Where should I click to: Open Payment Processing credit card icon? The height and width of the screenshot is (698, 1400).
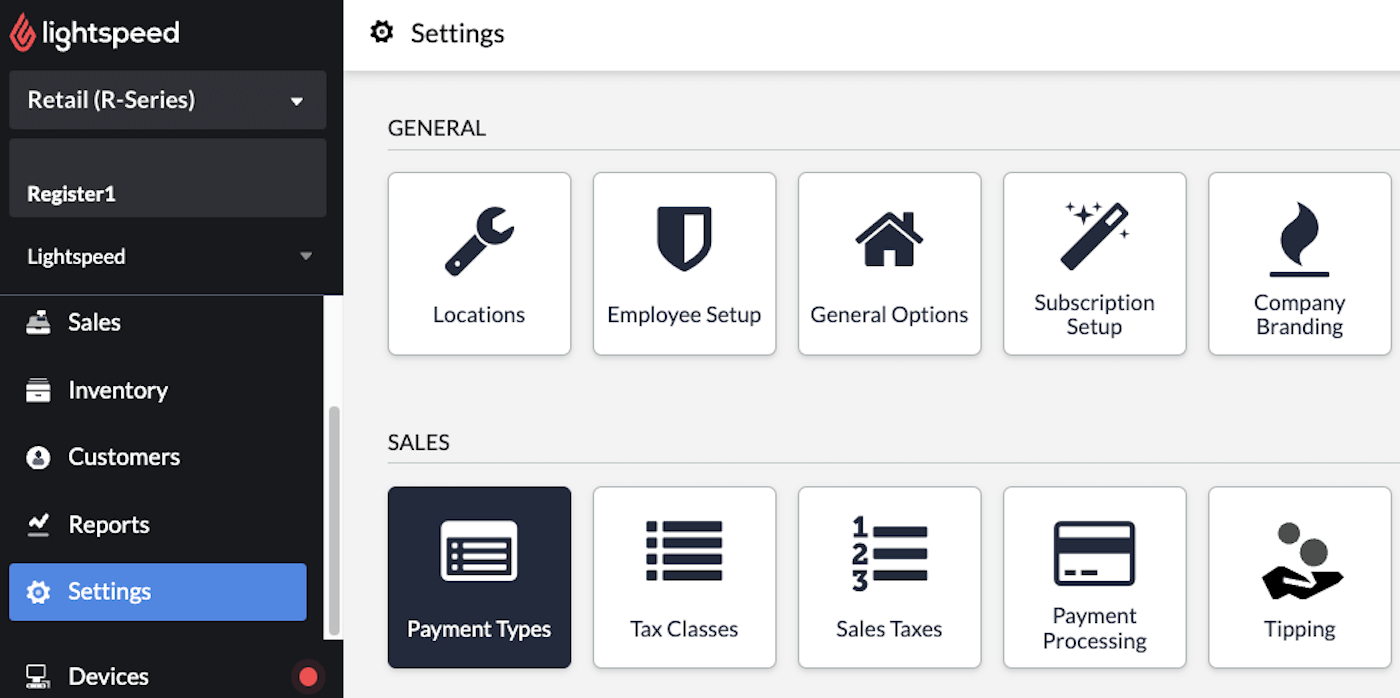(1094, 553)
